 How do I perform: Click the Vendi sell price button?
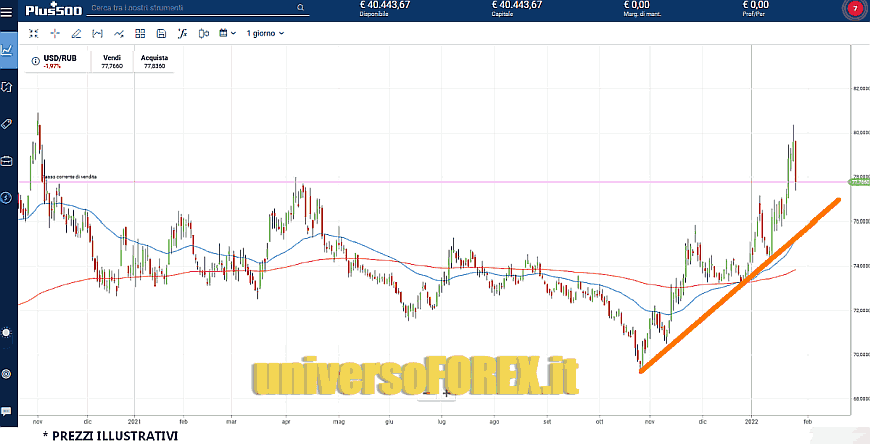tap(112, 62)
